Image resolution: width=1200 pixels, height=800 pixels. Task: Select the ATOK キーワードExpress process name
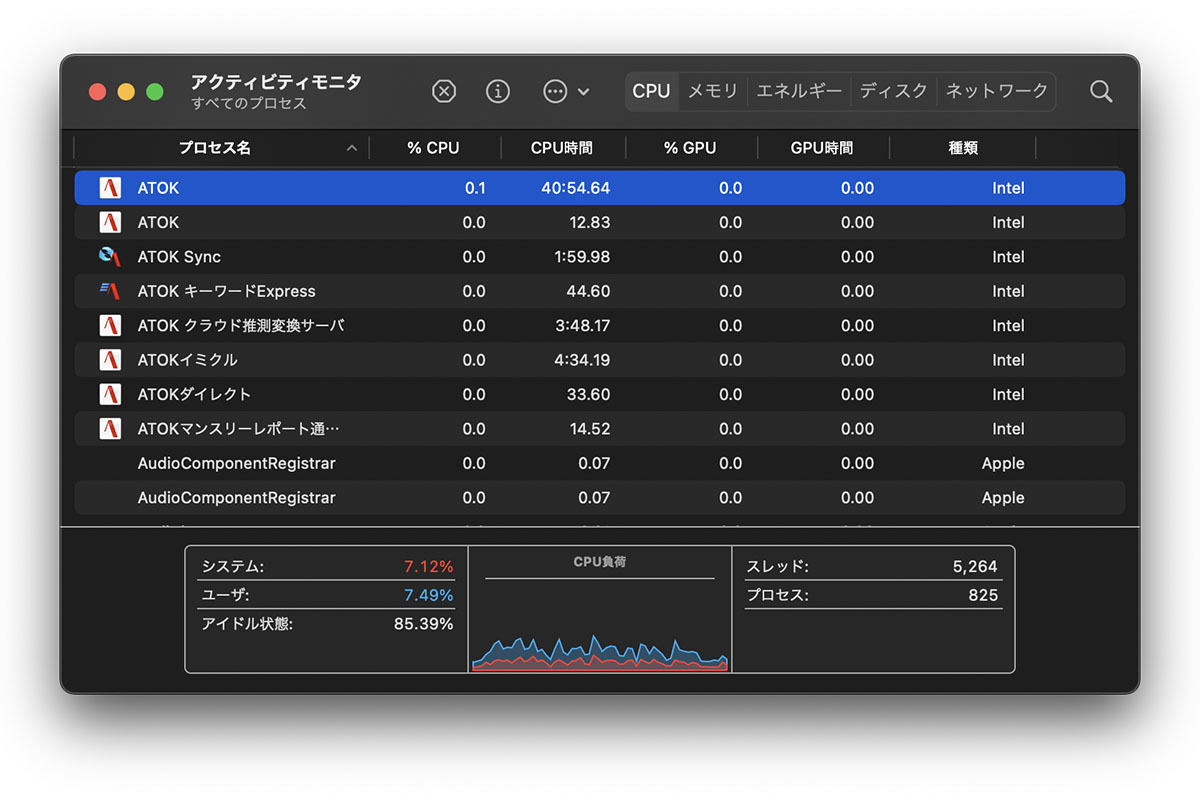226,291
